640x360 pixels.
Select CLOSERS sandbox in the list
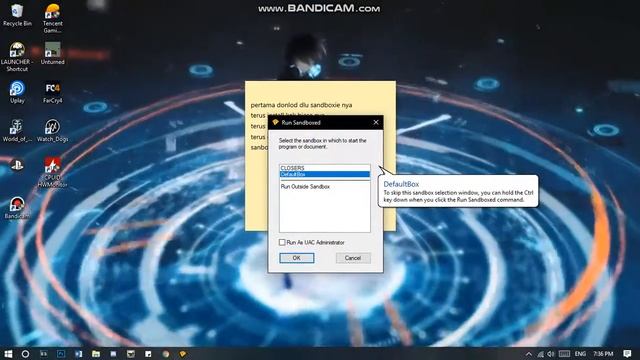[325, 168]
